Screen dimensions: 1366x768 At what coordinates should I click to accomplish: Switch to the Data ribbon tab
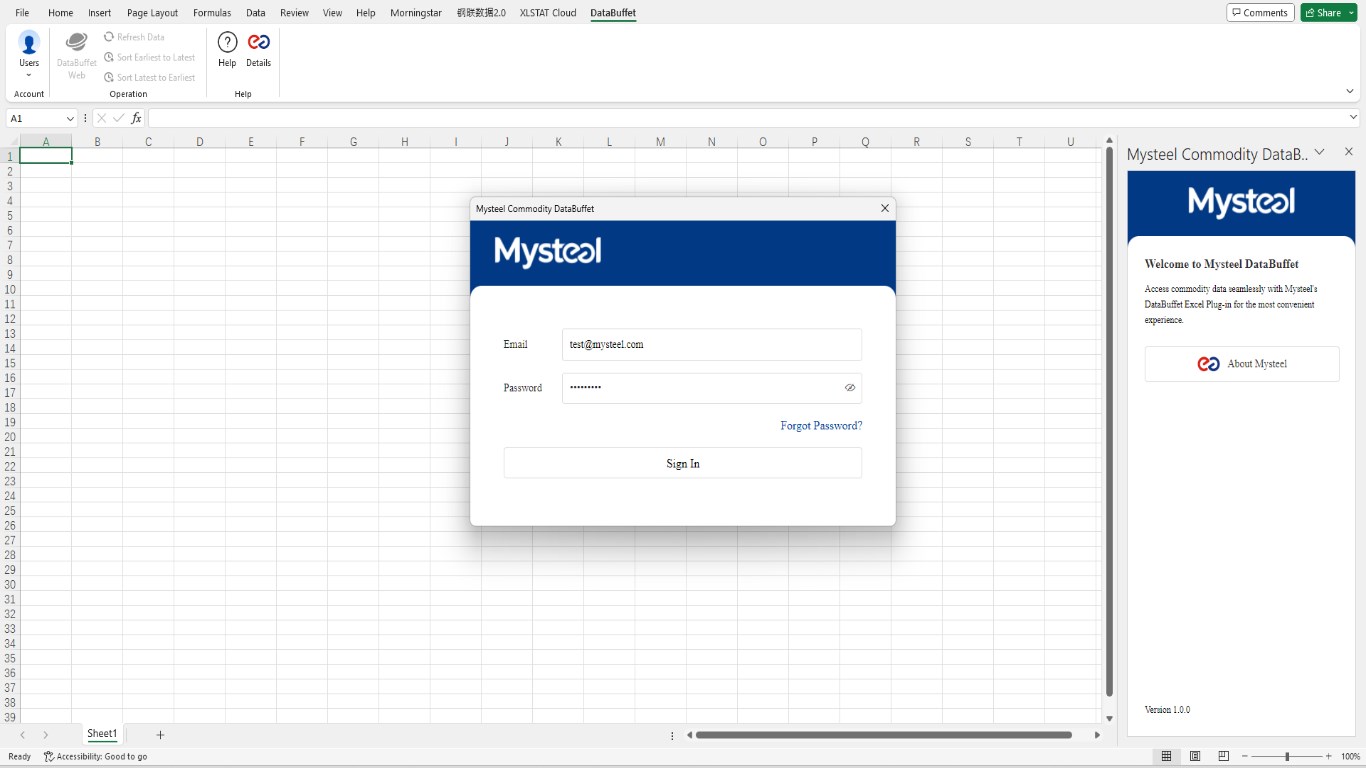[255, 13]
